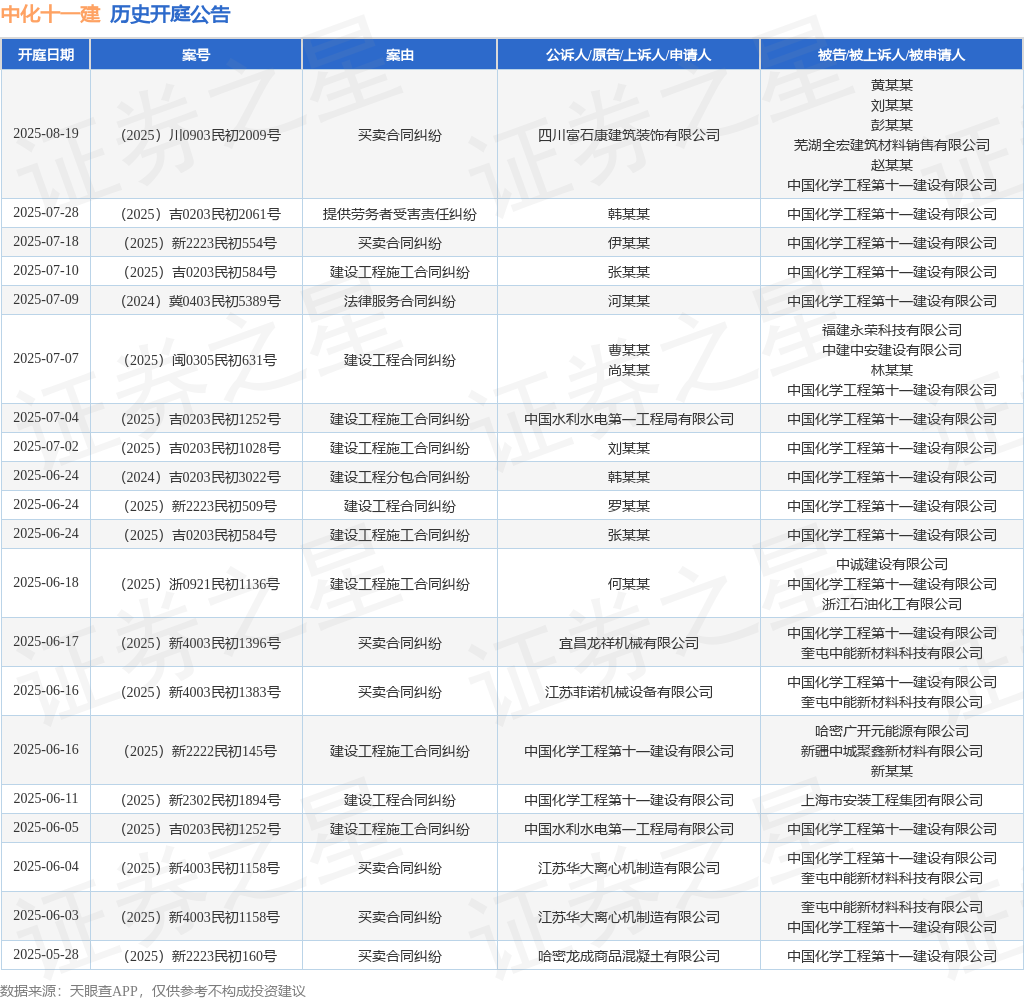1024x1000 pixels.
Task: Select case number (2025)新2302民初1894号
Action: tap(200, 800)
